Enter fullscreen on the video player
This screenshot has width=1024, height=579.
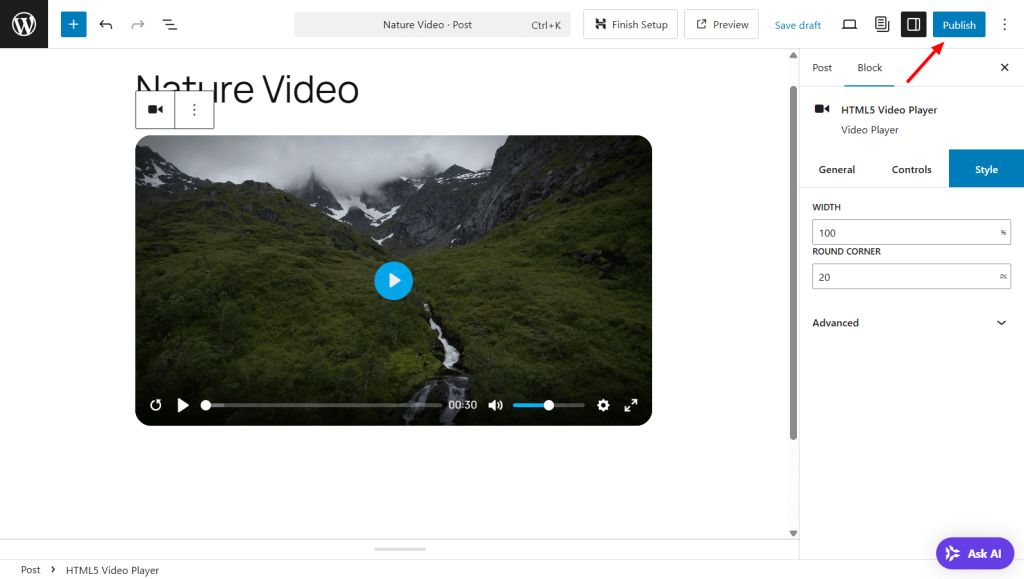(x=631, y=405)
